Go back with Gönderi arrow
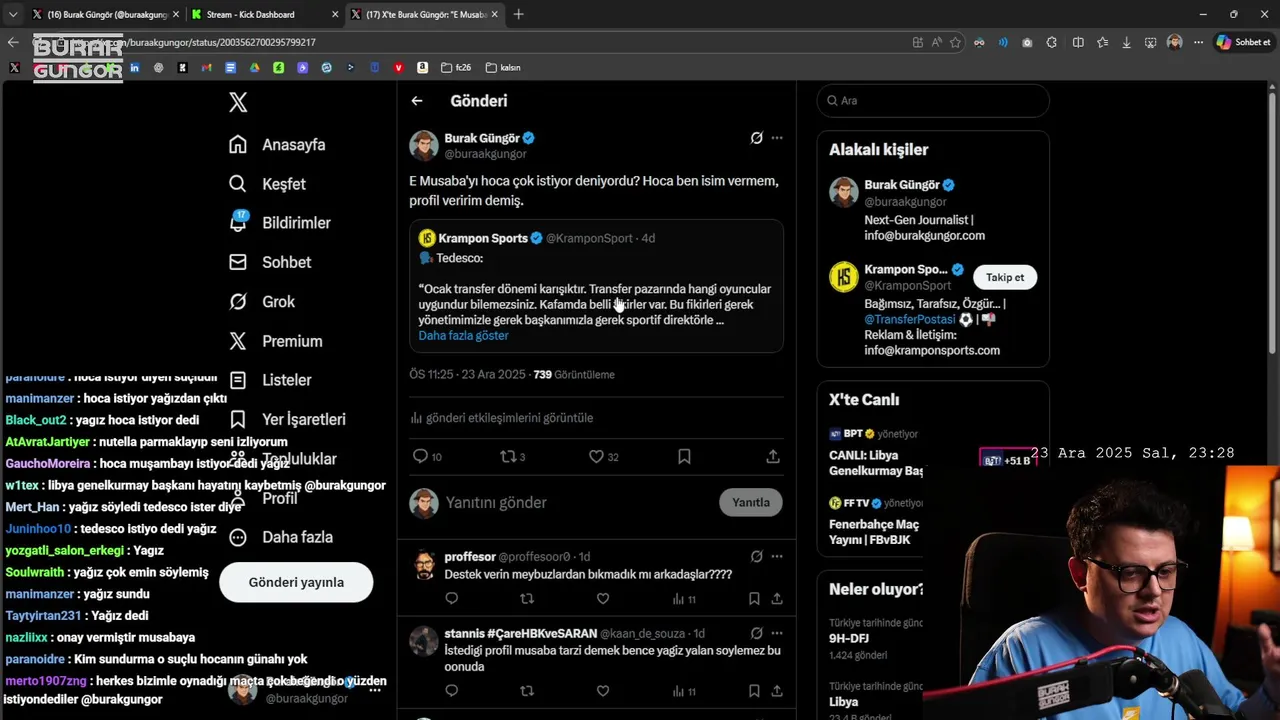This screenshot has height=720, width=1280. pyautogui.click(x=417, y=101)
